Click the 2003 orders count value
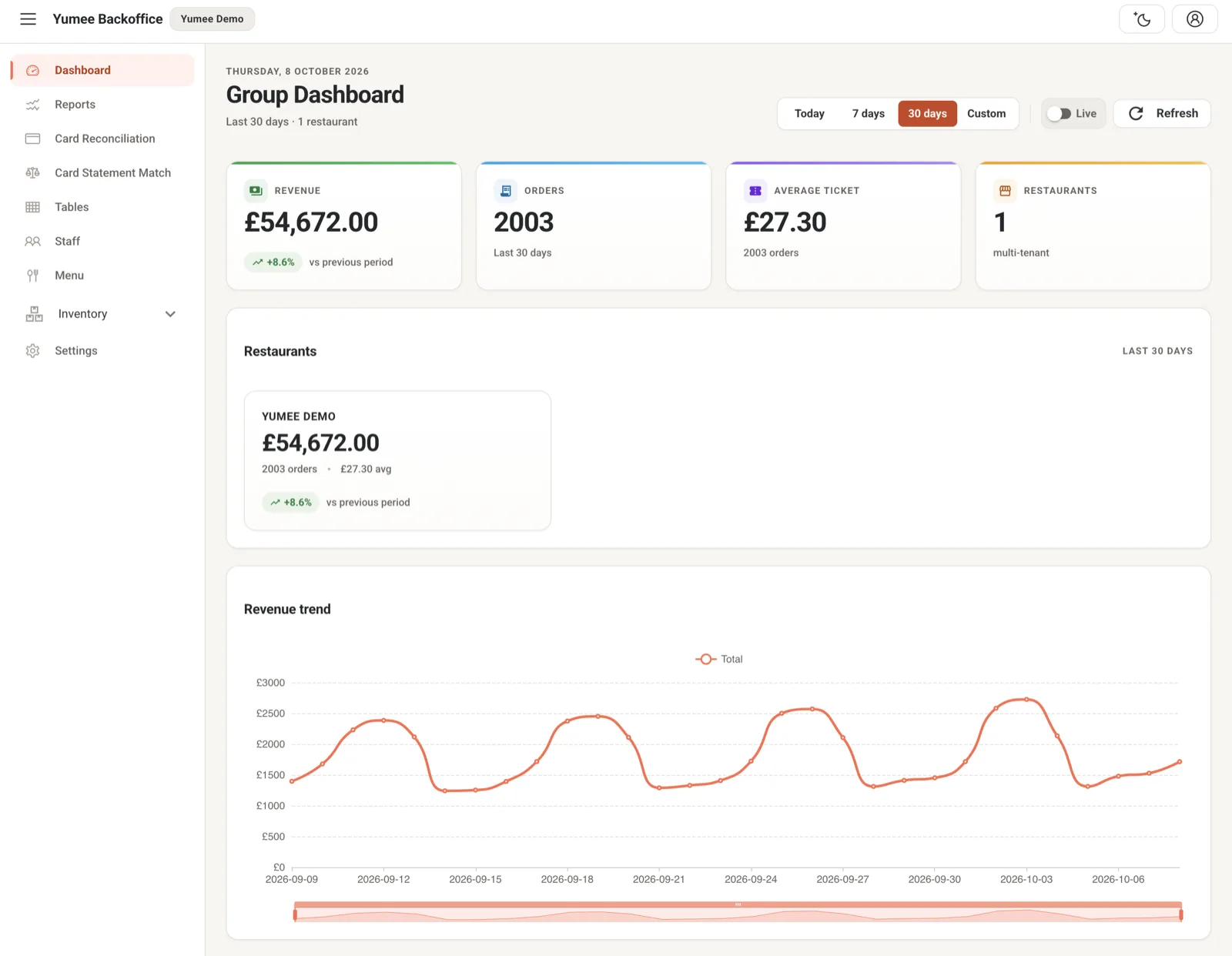Image resolution: width=1232 pixels, height=956 pixels. point(524,222)
